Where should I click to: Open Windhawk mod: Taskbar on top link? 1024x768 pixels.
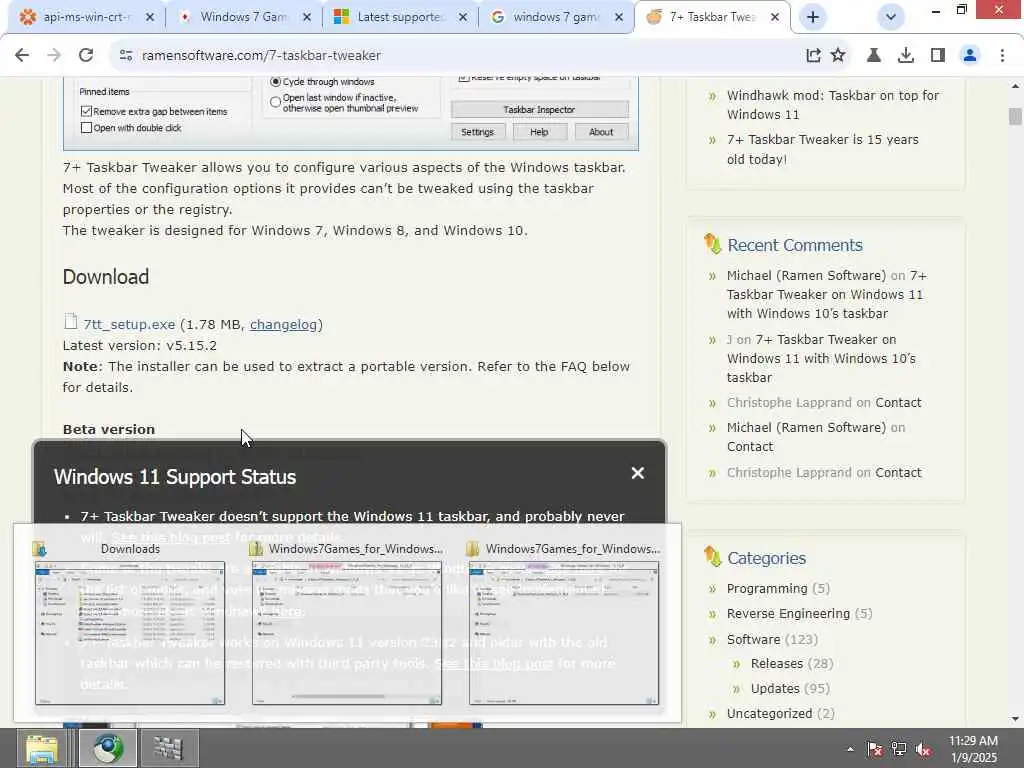[x=833, y=104]
